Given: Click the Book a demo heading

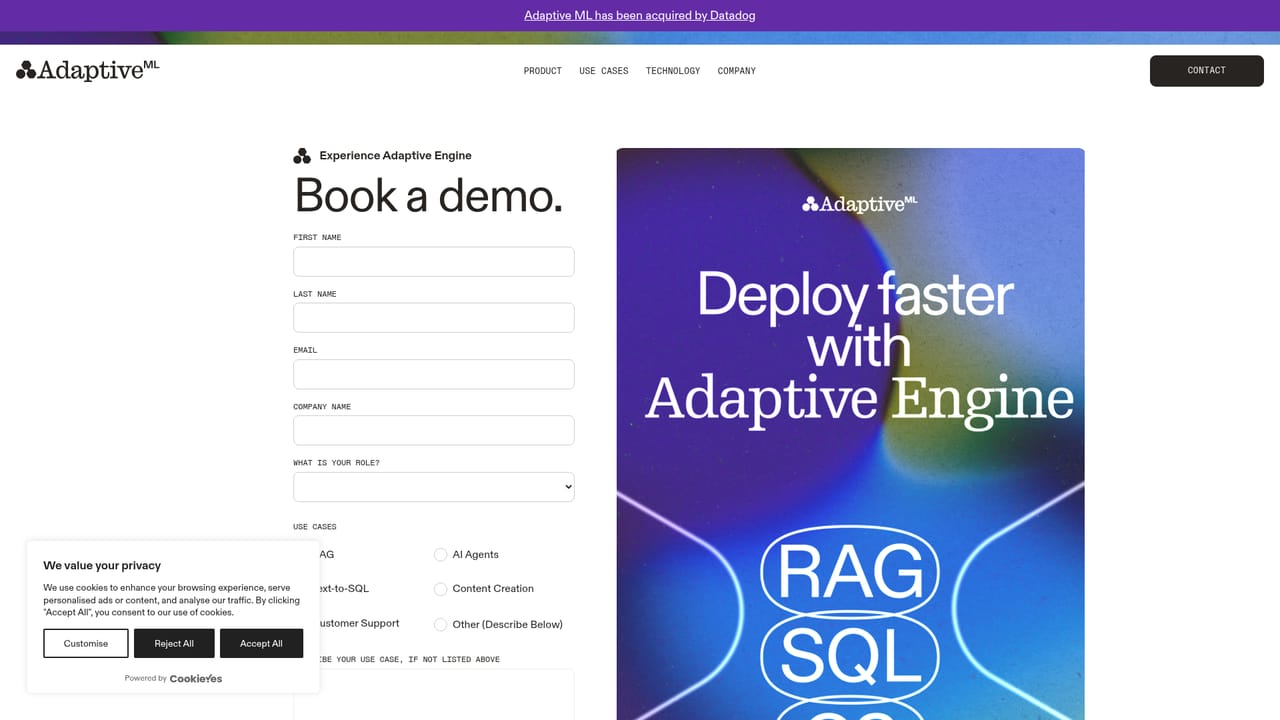Looking at the screenshot, I should click(429, 195).
